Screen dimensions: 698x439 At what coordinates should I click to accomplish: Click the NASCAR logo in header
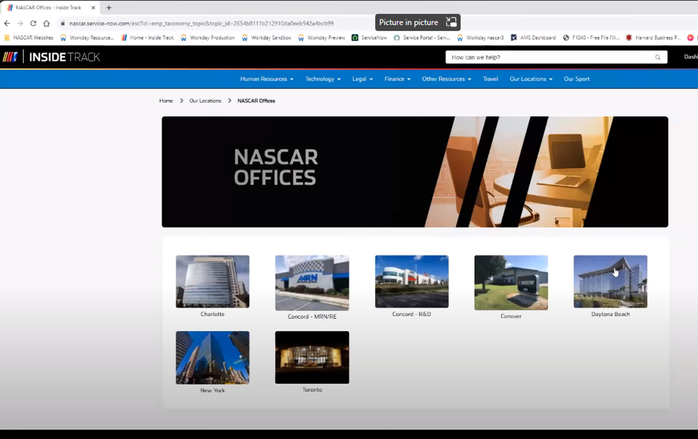tap(10, 57)
